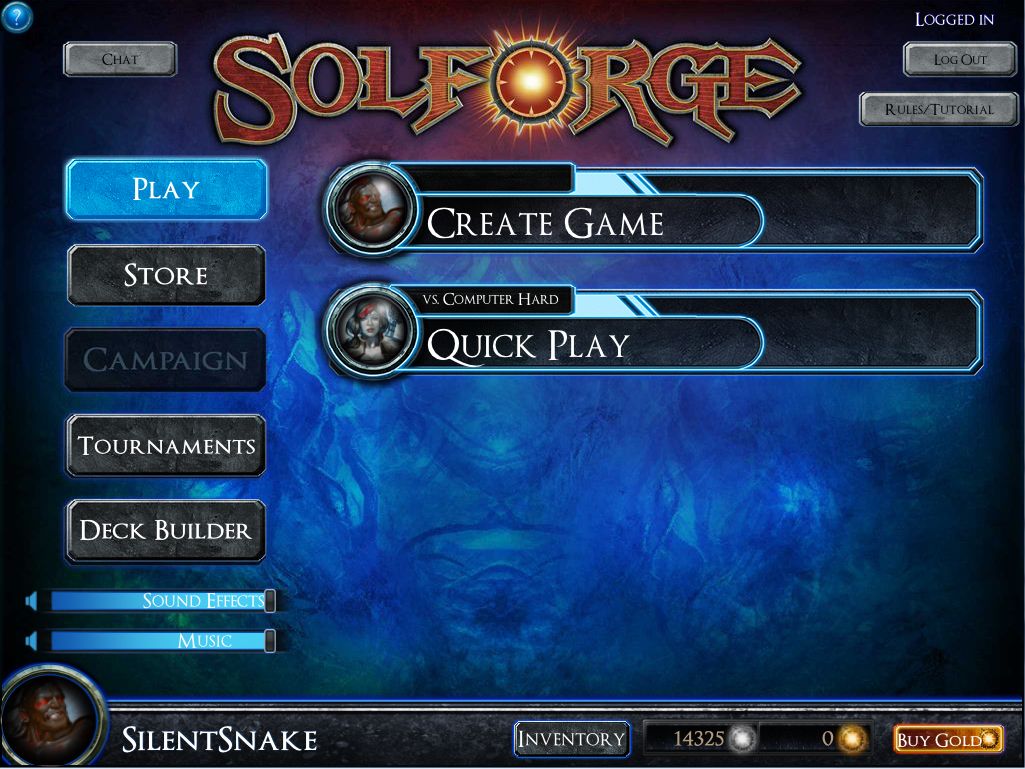
Task: Open the help question mark icon
Action: (16, 16)
